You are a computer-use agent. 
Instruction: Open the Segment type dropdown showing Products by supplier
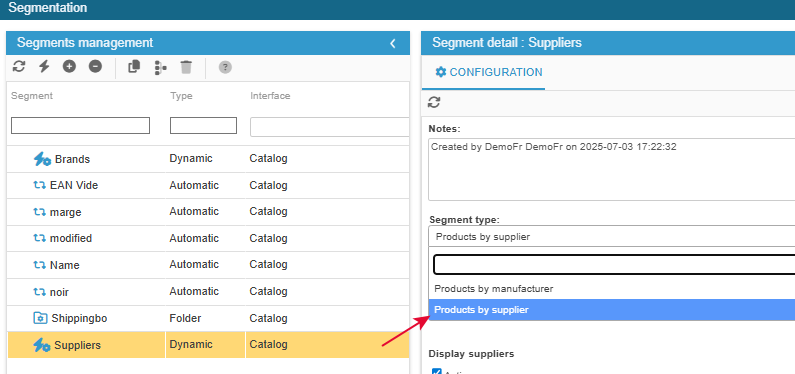[x=611, y=237]
